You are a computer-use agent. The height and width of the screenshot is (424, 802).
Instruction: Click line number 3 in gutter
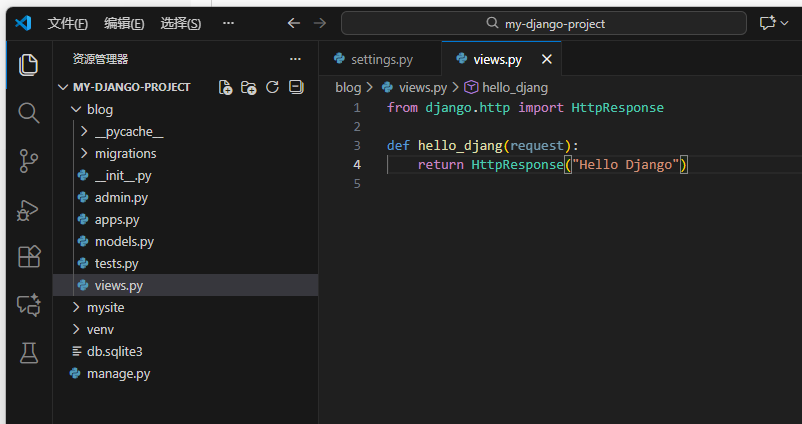[357, 146]
